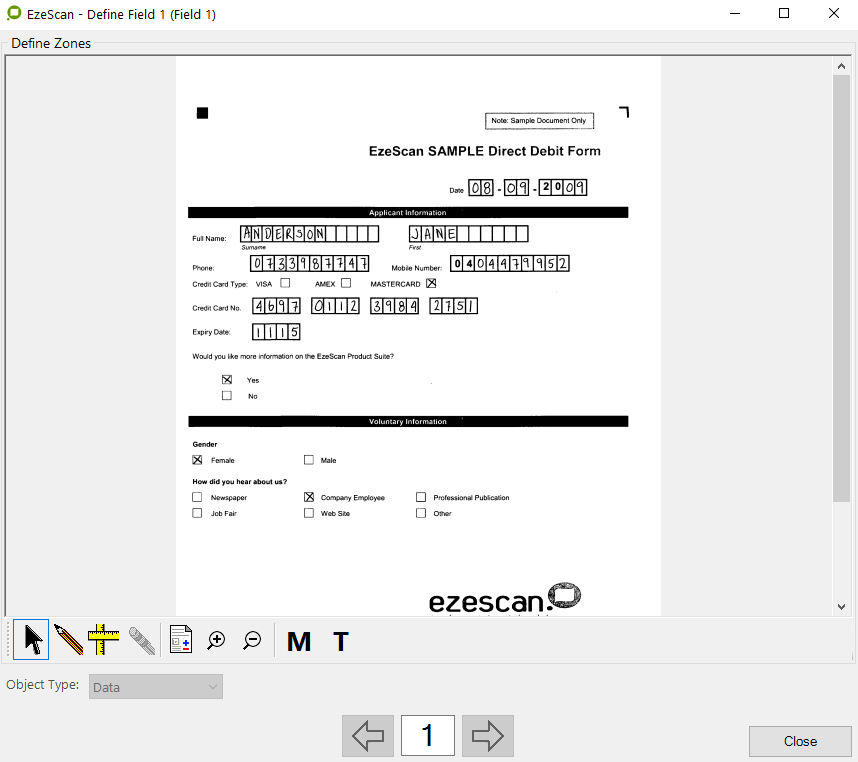Select the arrow pointer tool
This screenshot has width=858, height=762.
[x=32, y=639]
